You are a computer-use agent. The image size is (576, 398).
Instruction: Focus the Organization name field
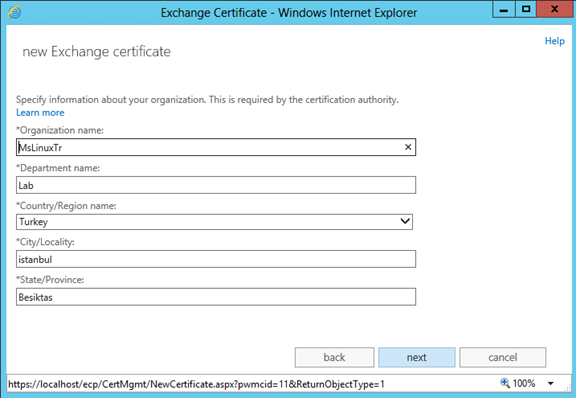216,147
